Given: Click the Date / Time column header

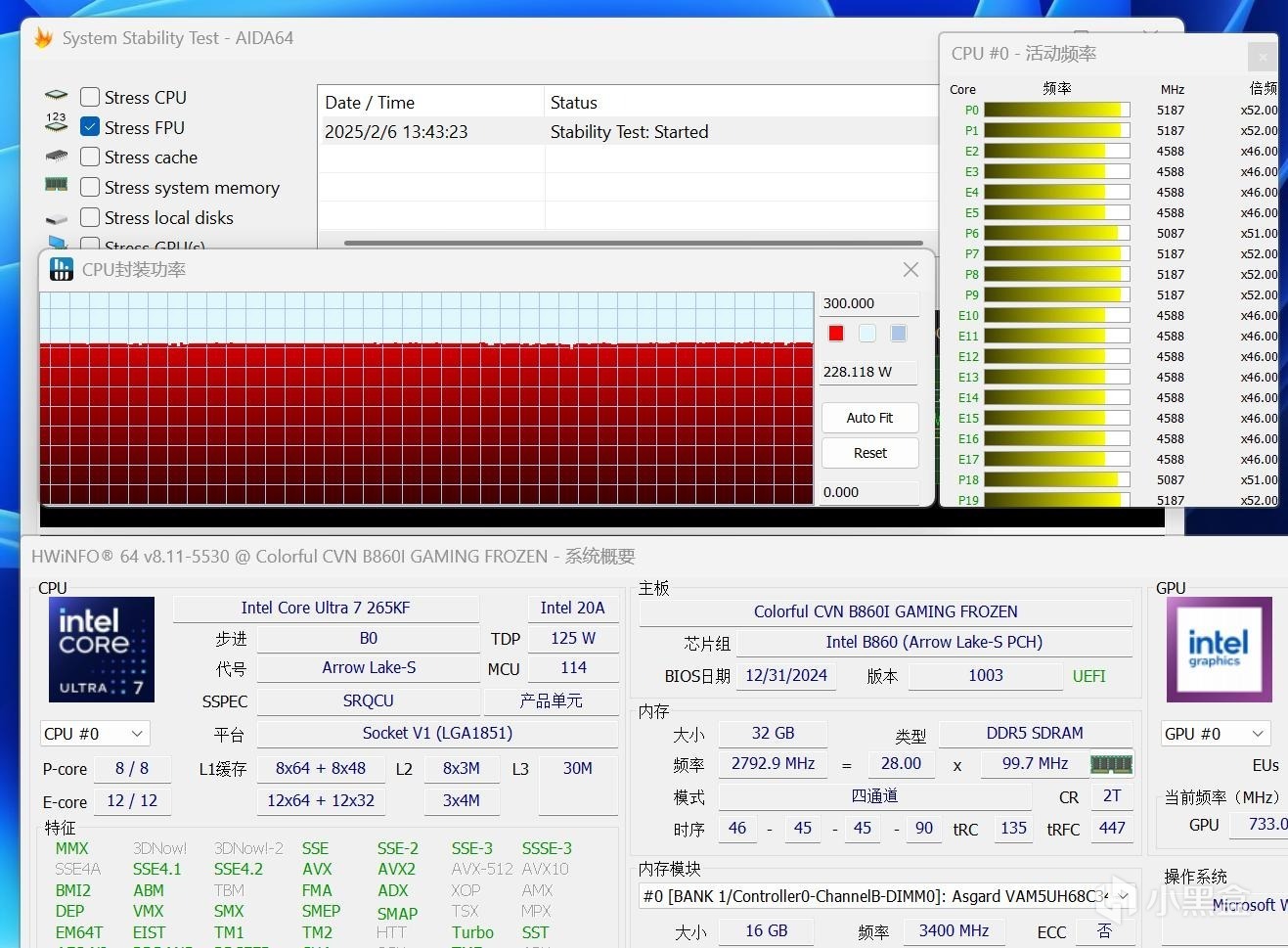Looking at the screenshot, I should [x=430, y=103].
